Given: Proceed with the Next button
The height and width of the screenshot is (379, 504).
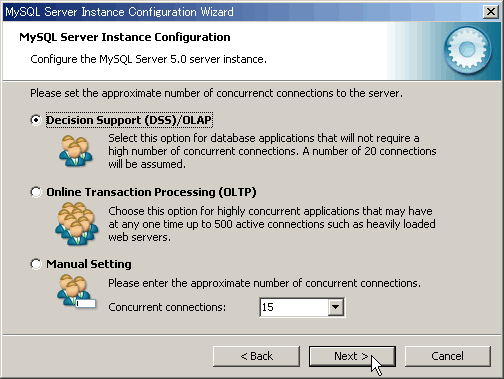Looking at the screenshot, I should (x=352, y=356).
